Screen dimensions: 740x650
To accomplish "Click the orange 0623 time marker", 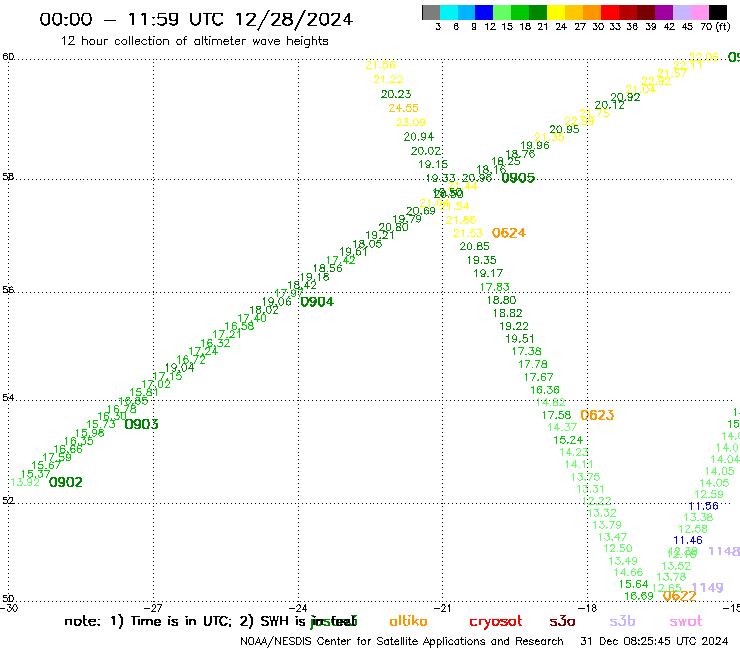I will point(597,415).
